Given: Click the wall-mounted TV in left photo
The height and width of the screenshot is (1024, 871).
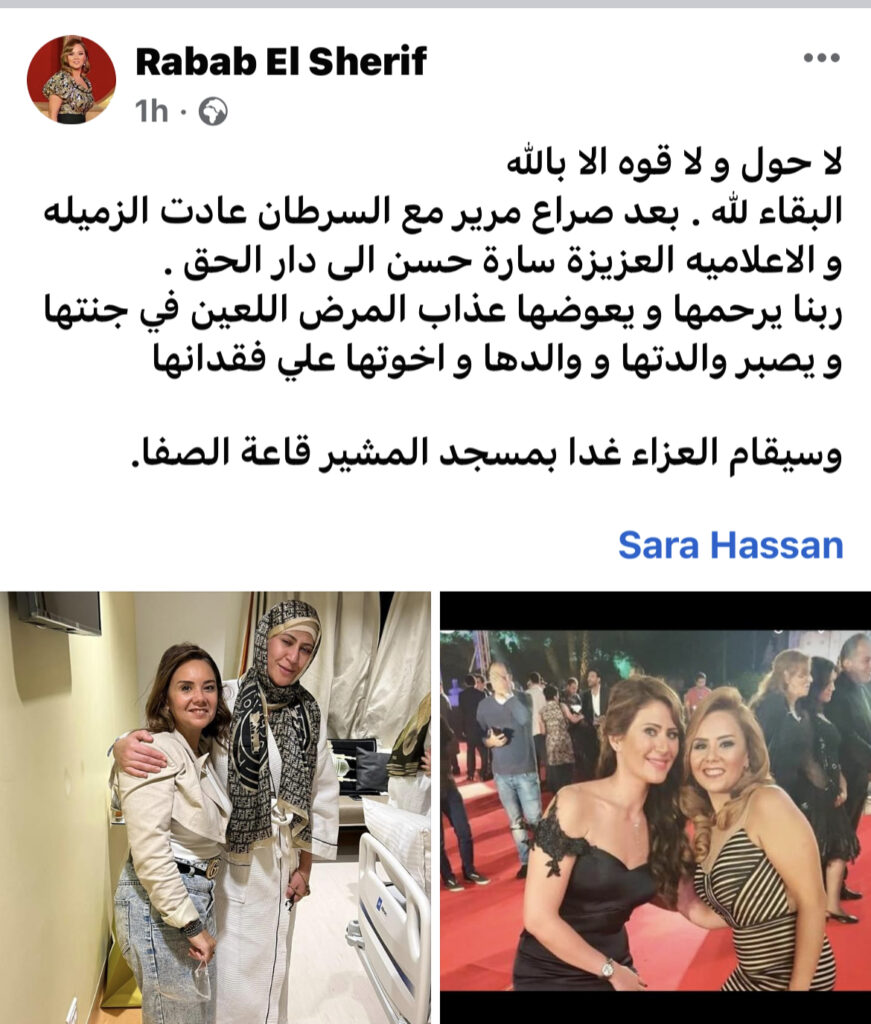Looking at the screenshot, I should 59,613.
